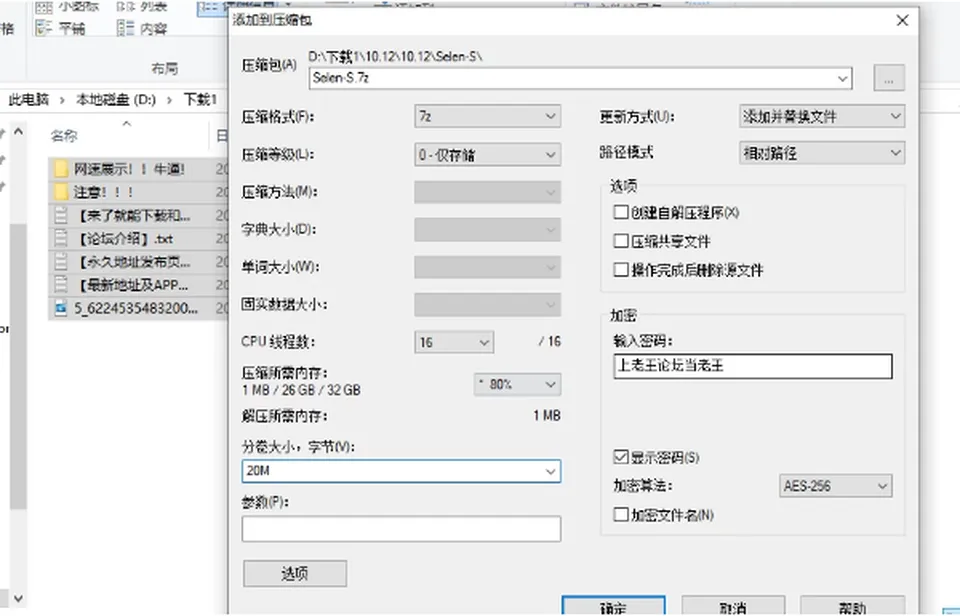This screenshot has height=616, width=960.
Task: Open the 压缩格式 dropdown showing 7z
Action: click(487, 116)
